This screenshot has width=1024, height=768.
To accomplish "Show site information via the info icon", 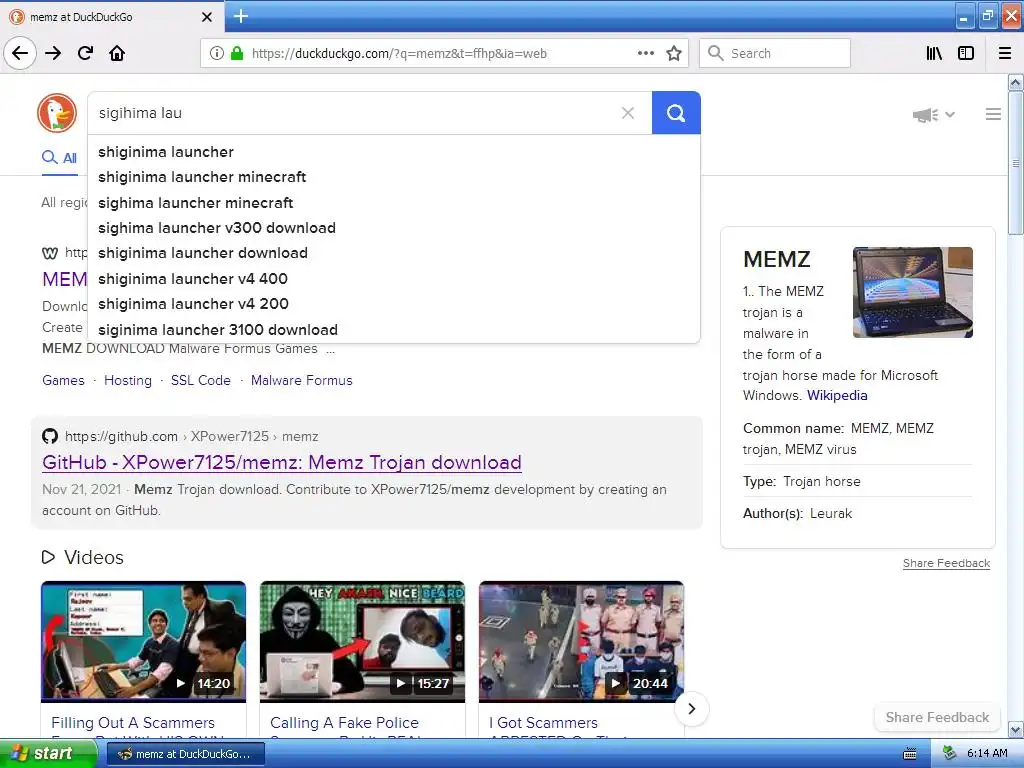I will click(x=217, y=54).
